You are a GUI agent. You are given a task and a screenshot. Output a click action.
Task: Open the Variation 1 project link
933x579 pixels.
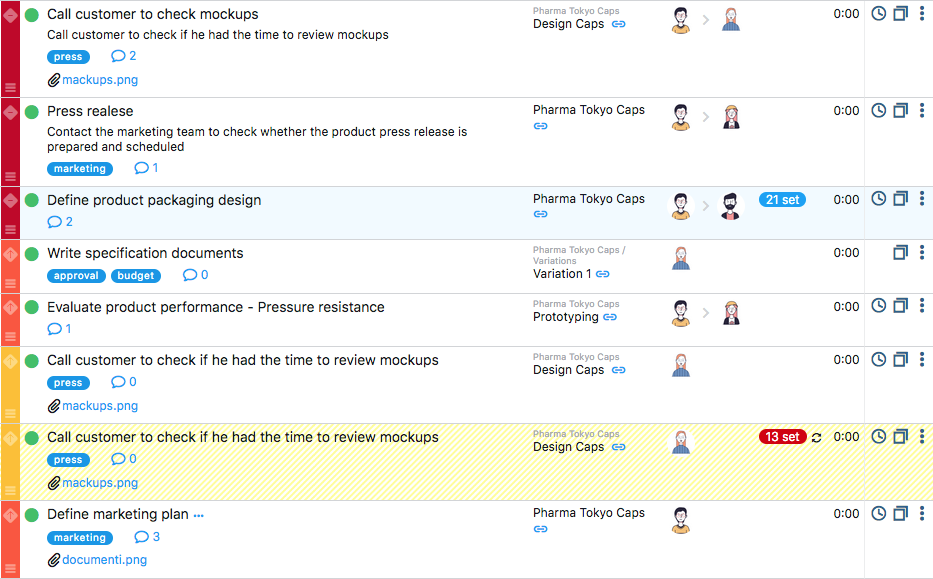561,274
